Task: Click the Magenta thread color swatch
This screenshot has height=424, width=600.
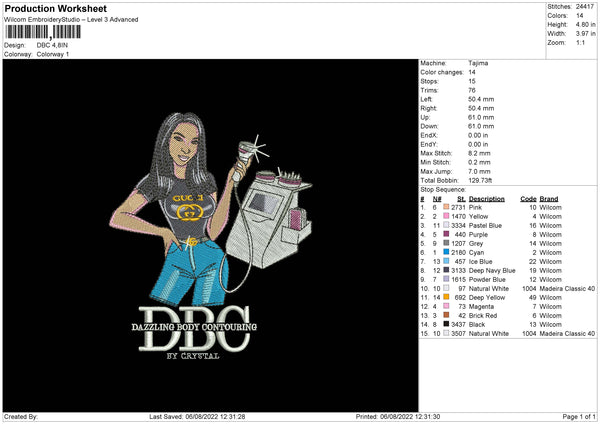Action: (x=444, y=306)
